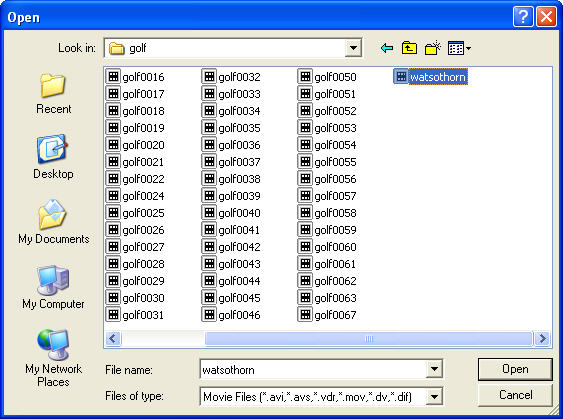Click the horizontal scrollbar right arrow
Image resolution: width=563 pixels, height=419 pixels.
[542, 339]
